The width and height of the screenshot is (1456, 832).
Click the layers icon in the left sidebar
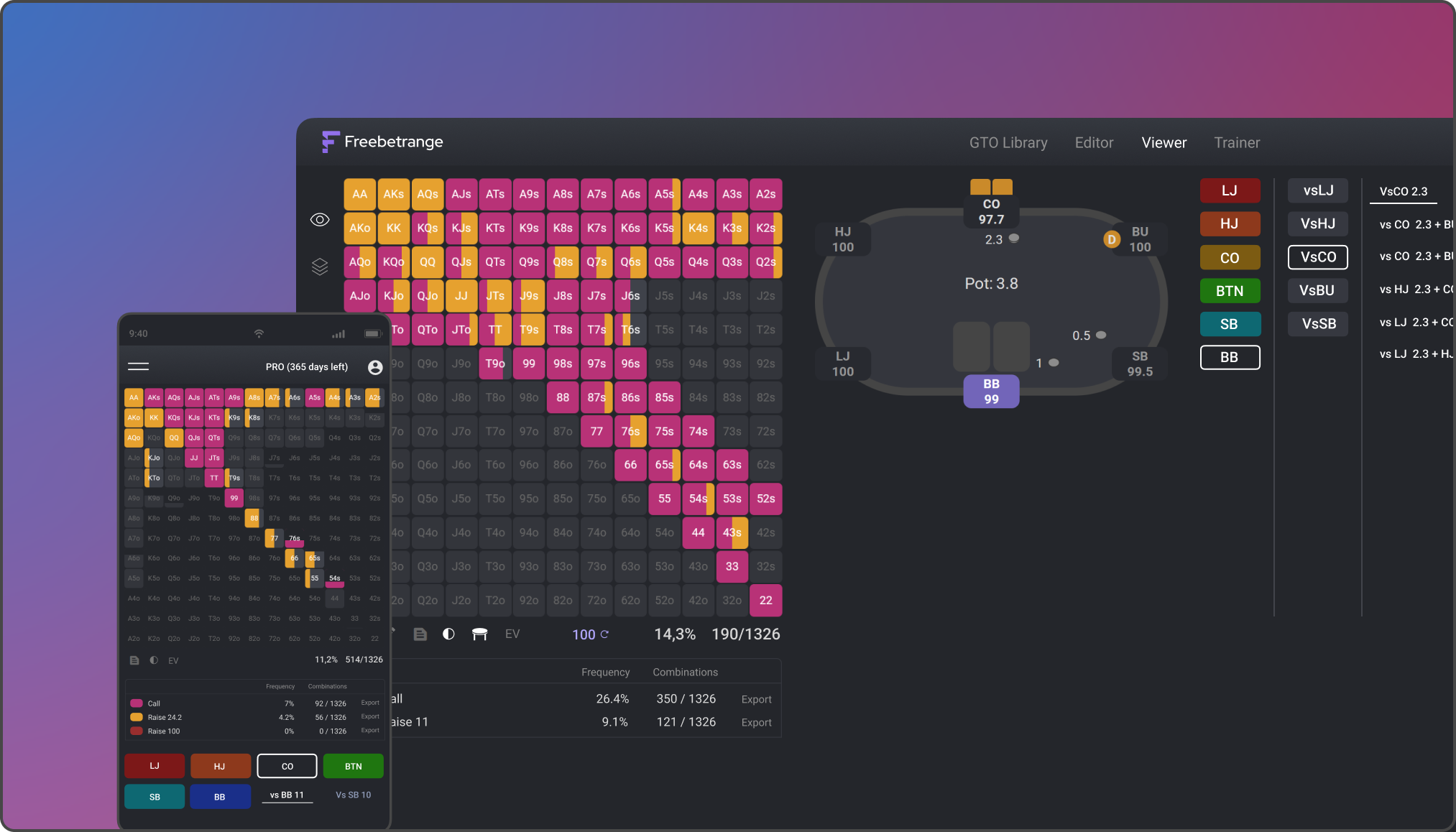320,267
